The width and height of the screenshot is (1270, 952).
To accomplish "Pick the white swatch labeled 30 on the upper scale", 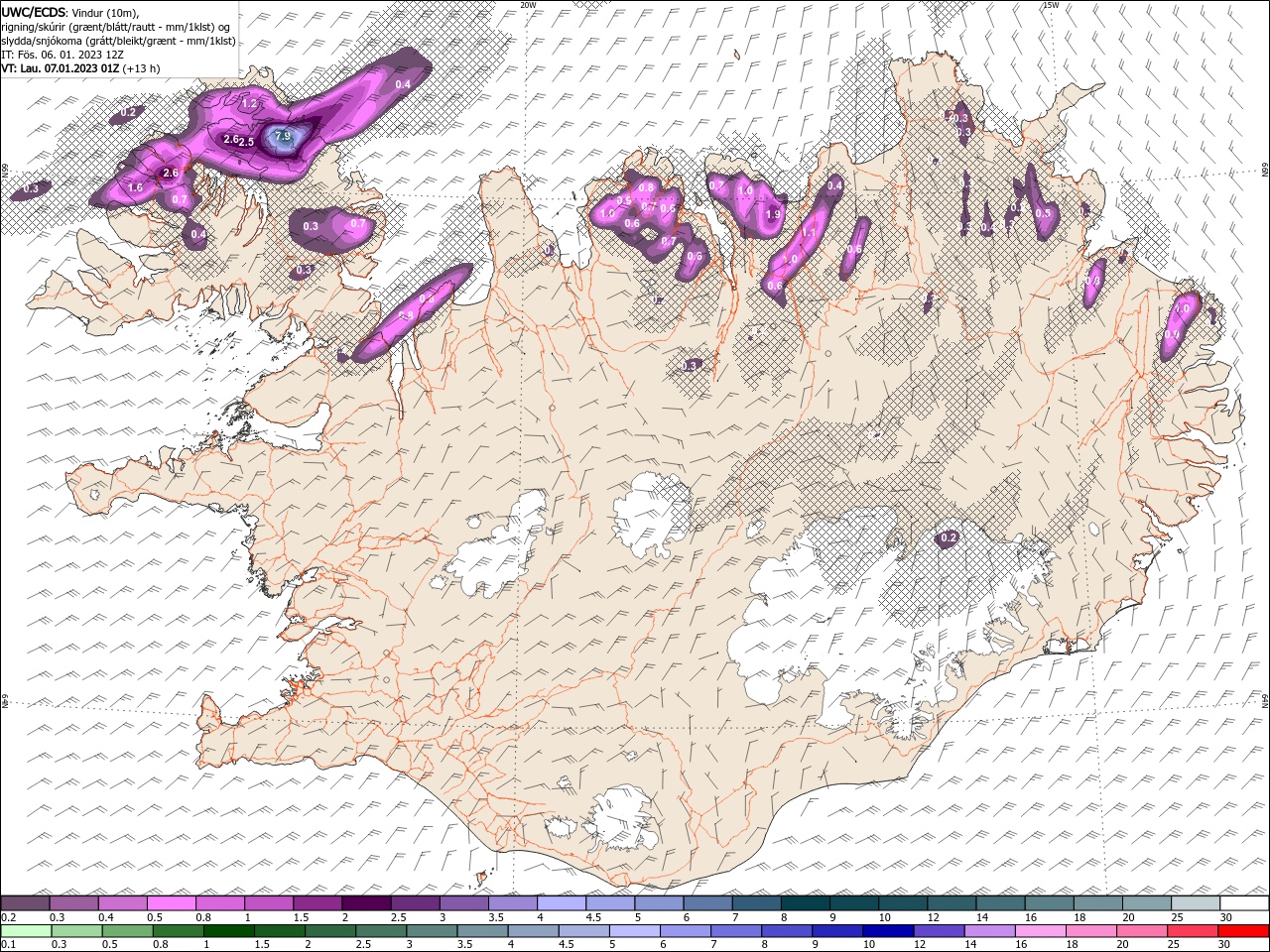I will (1244, 902).
